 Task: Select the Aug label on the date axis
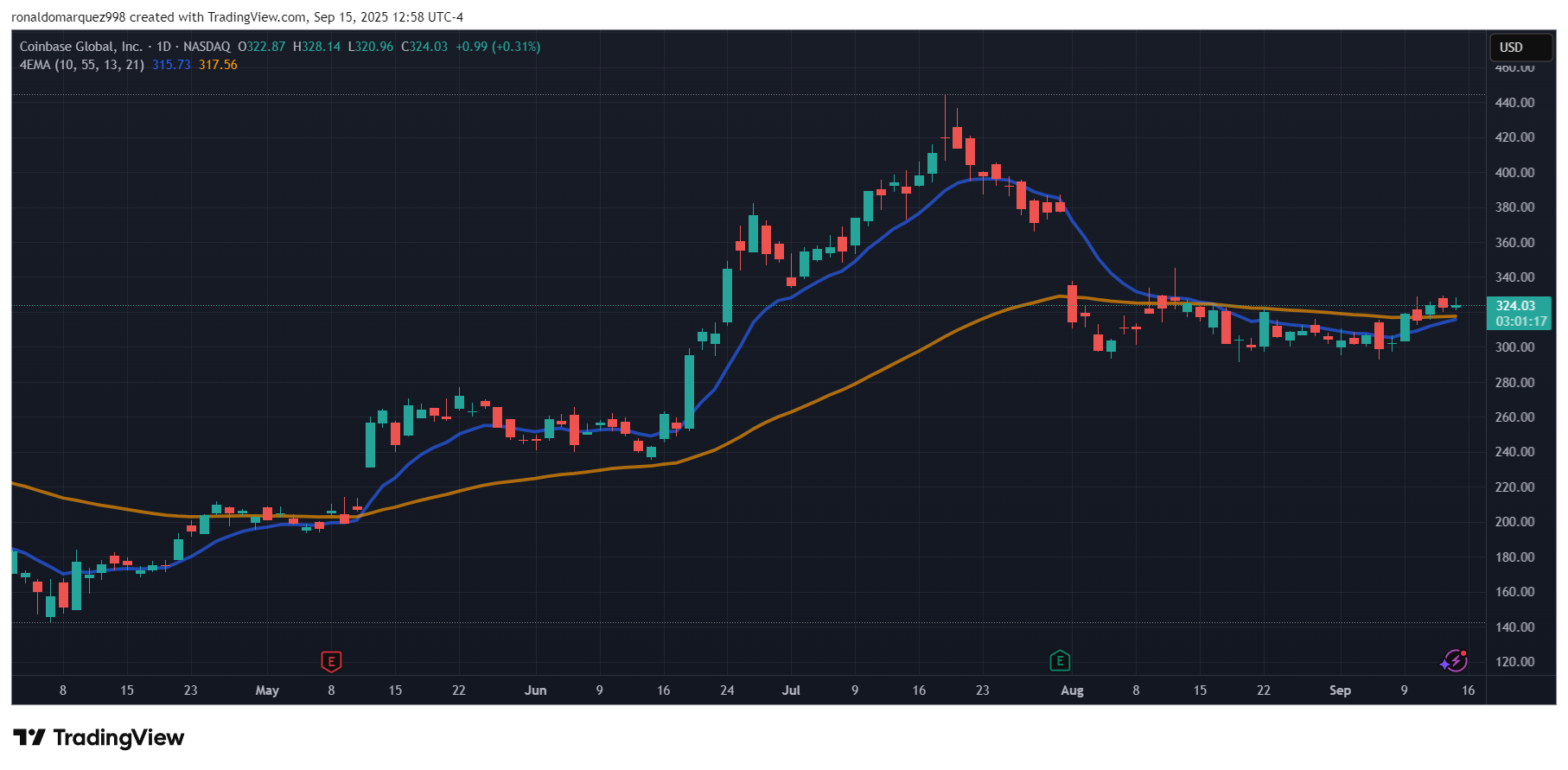[x=1072, y=690]
